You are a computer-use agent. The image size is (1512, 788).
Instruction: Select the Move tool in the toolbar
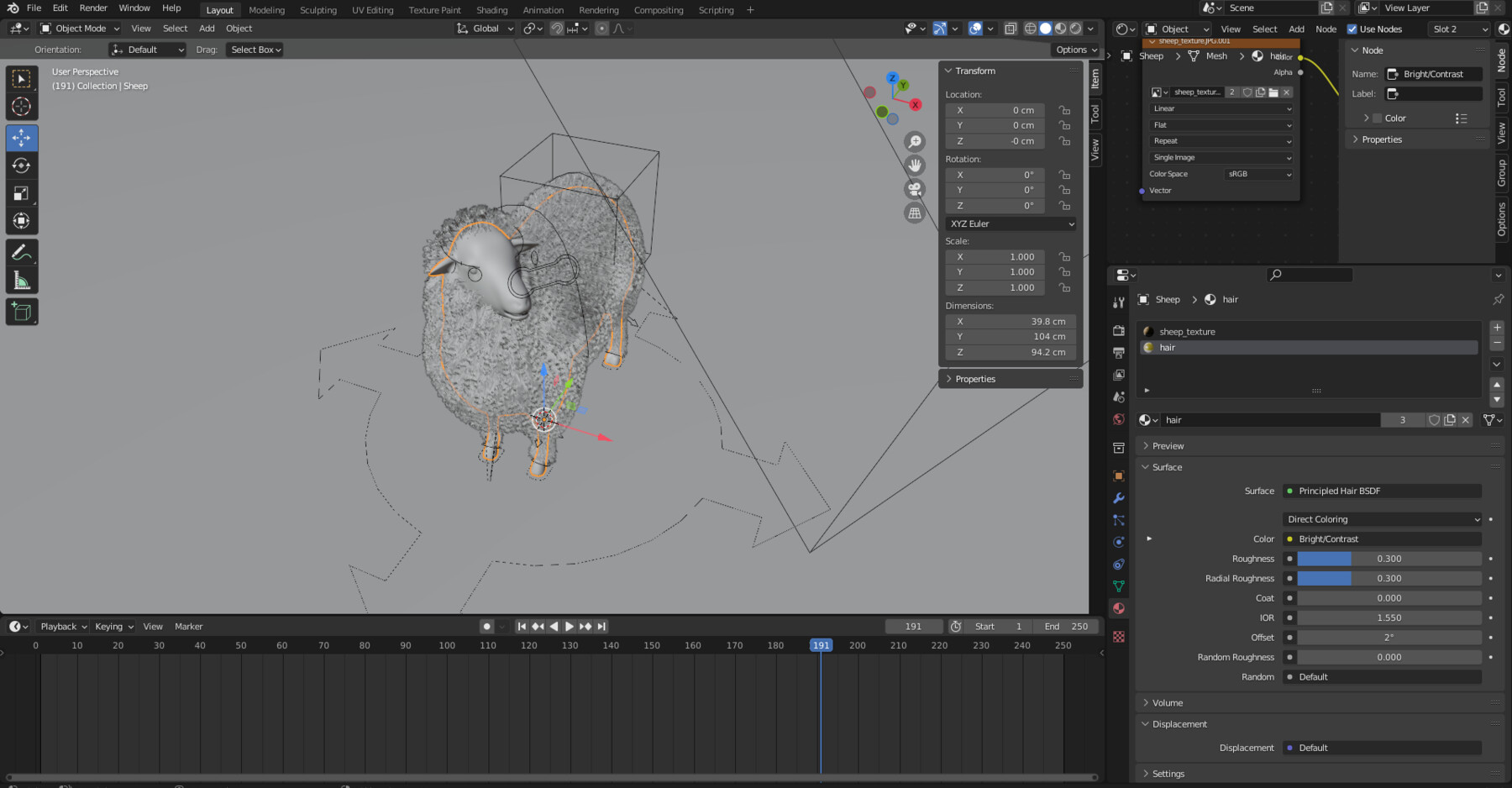click(22, 137)
